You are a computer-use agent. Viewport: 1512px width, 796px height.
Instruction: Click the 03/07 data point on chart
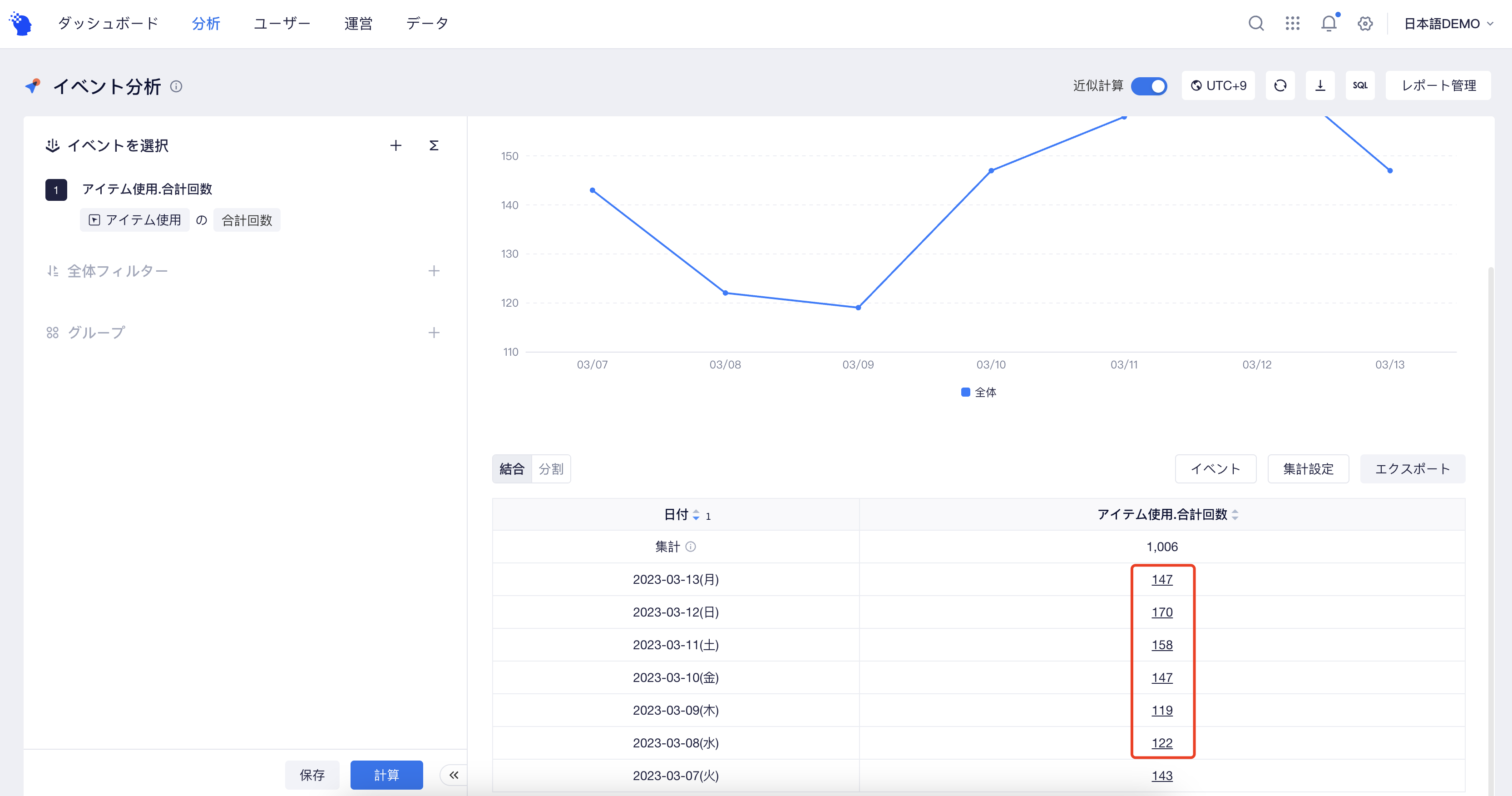[x=592, y=190]
